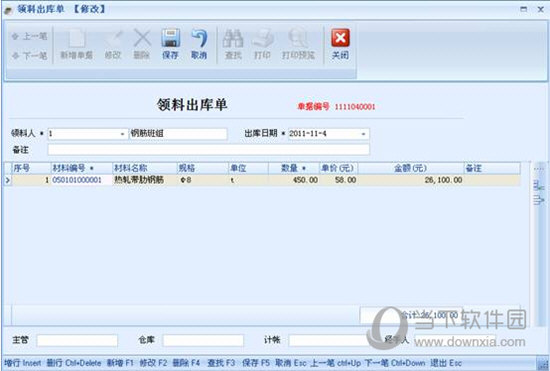Open the 出库日期 date dropdown
This screenshot has width=550, height=371.
[364, 134]
